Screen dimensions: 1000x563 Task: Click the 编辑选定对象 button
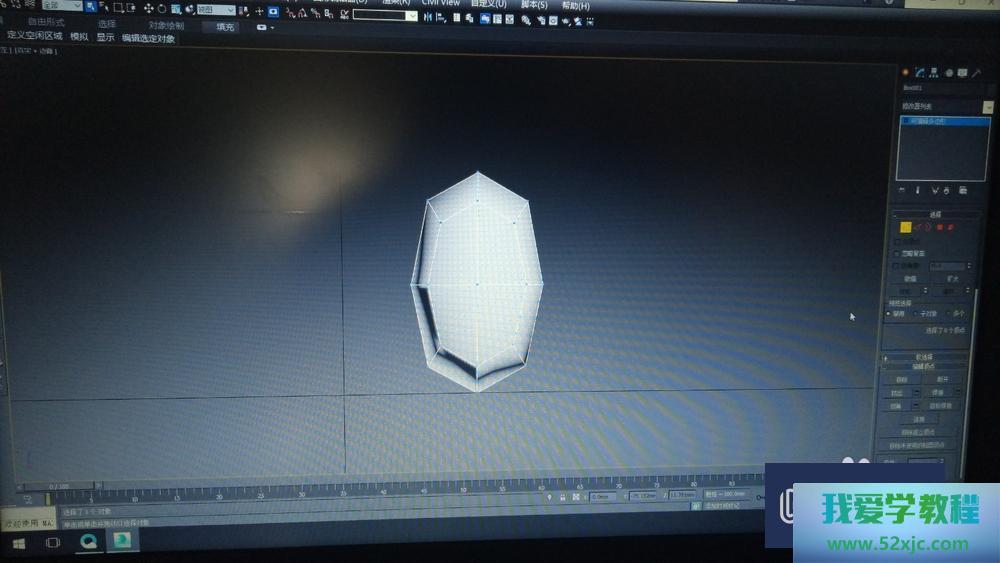point(148,38)
